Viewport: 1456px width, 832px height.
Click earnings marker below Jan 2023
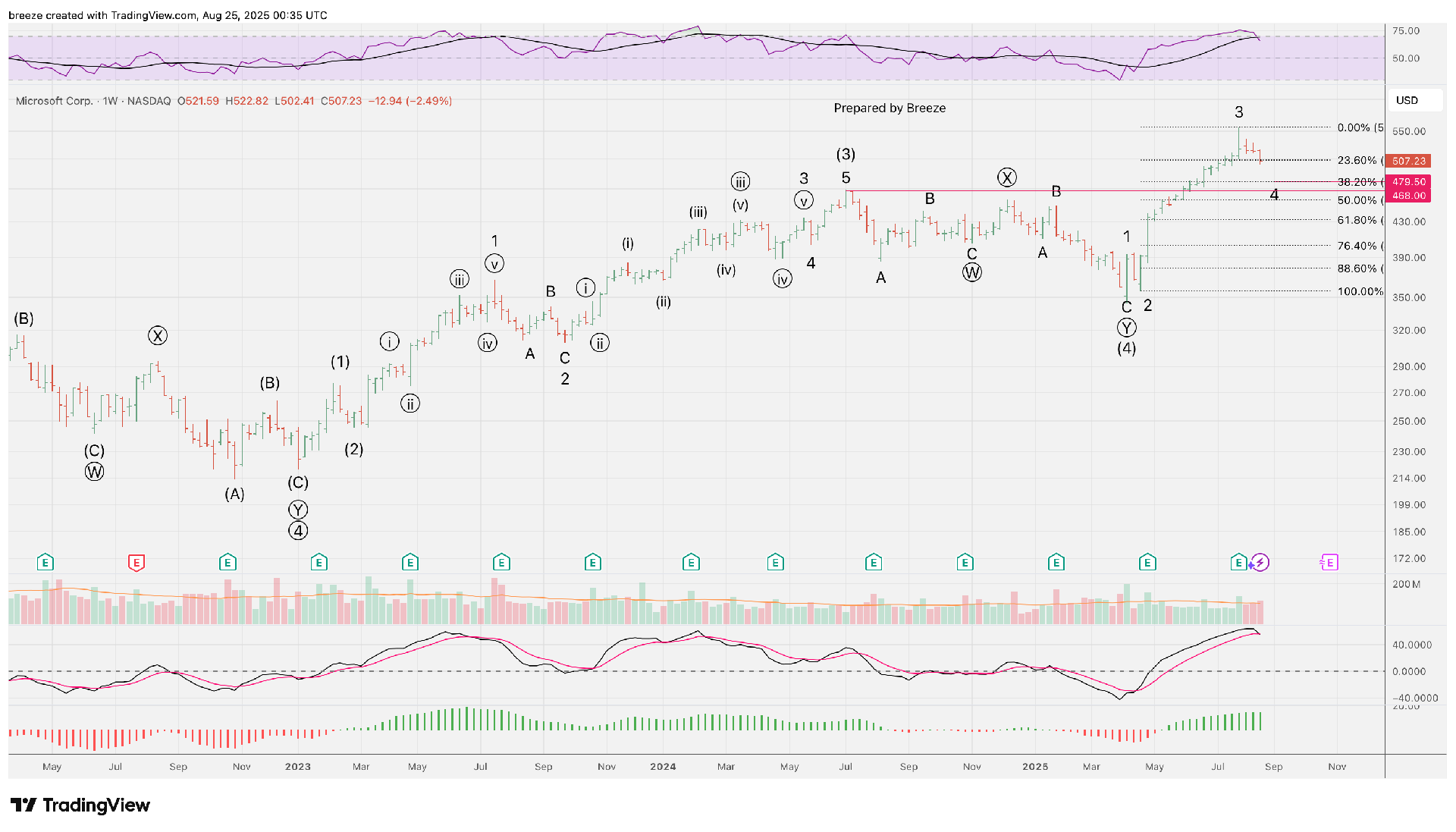[318, 563]
